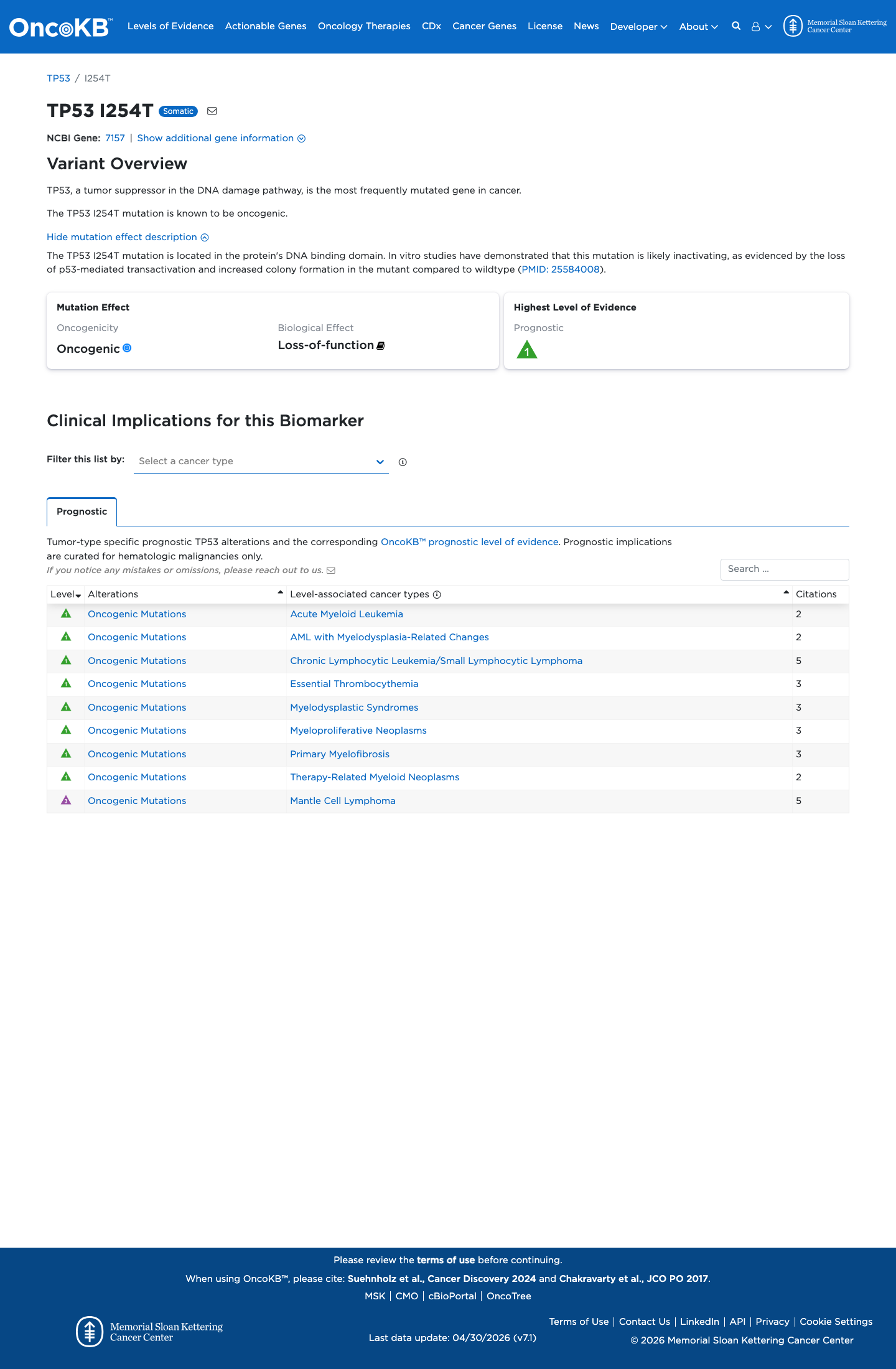Viewport: 896px width, 1369px height.
Task: Open the OncoKB home logo
Action: (x=61, y=27)
